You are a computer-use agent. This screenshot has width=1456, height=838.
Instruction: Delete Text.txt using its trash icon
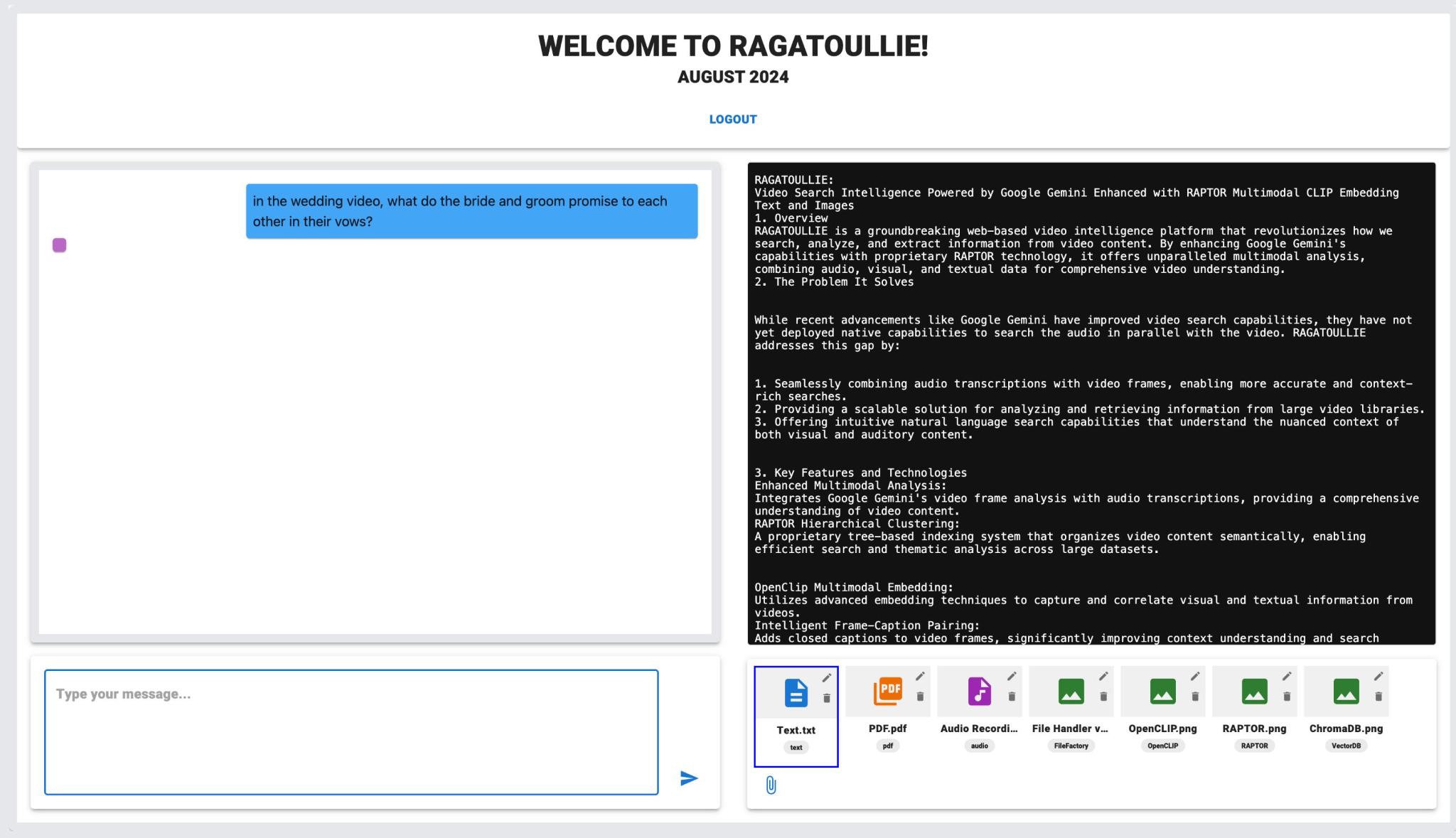click(827, 698)
